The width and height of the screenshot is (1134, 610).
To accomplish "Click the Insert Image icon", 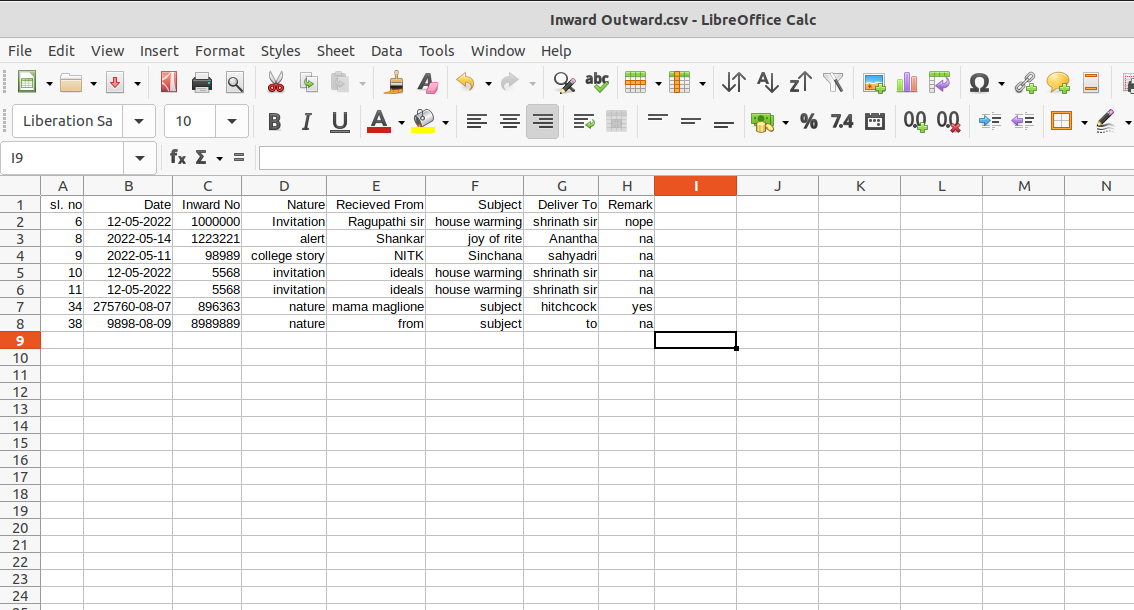I will point(874,83).
